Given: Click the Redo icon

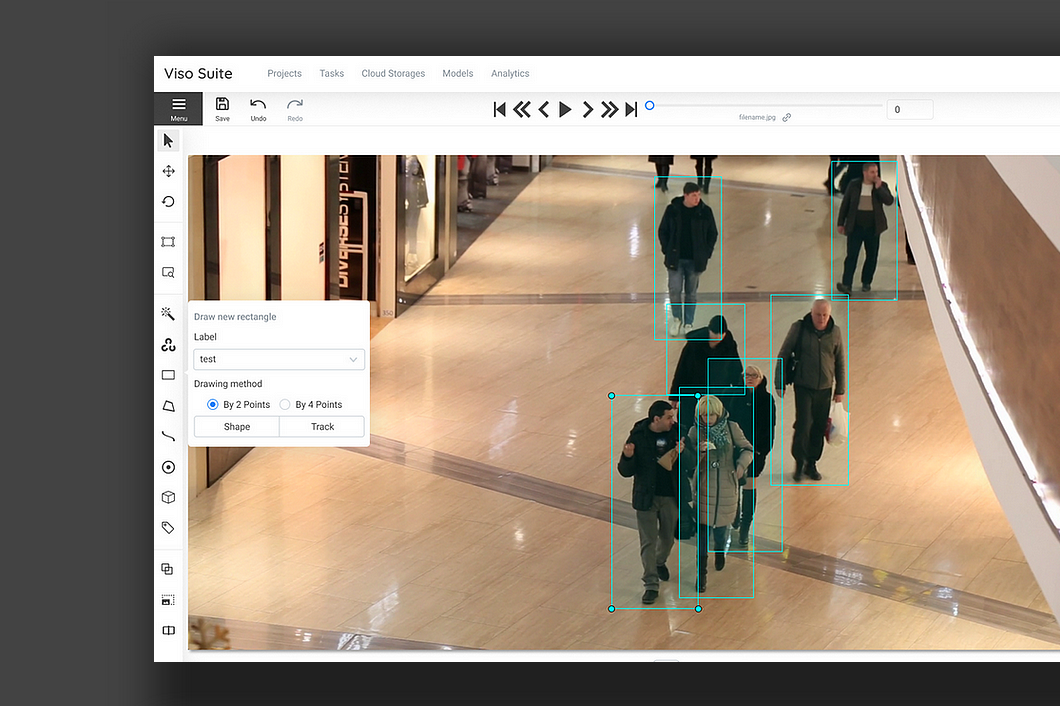Looking at the screenshot, I should (295, 108).
